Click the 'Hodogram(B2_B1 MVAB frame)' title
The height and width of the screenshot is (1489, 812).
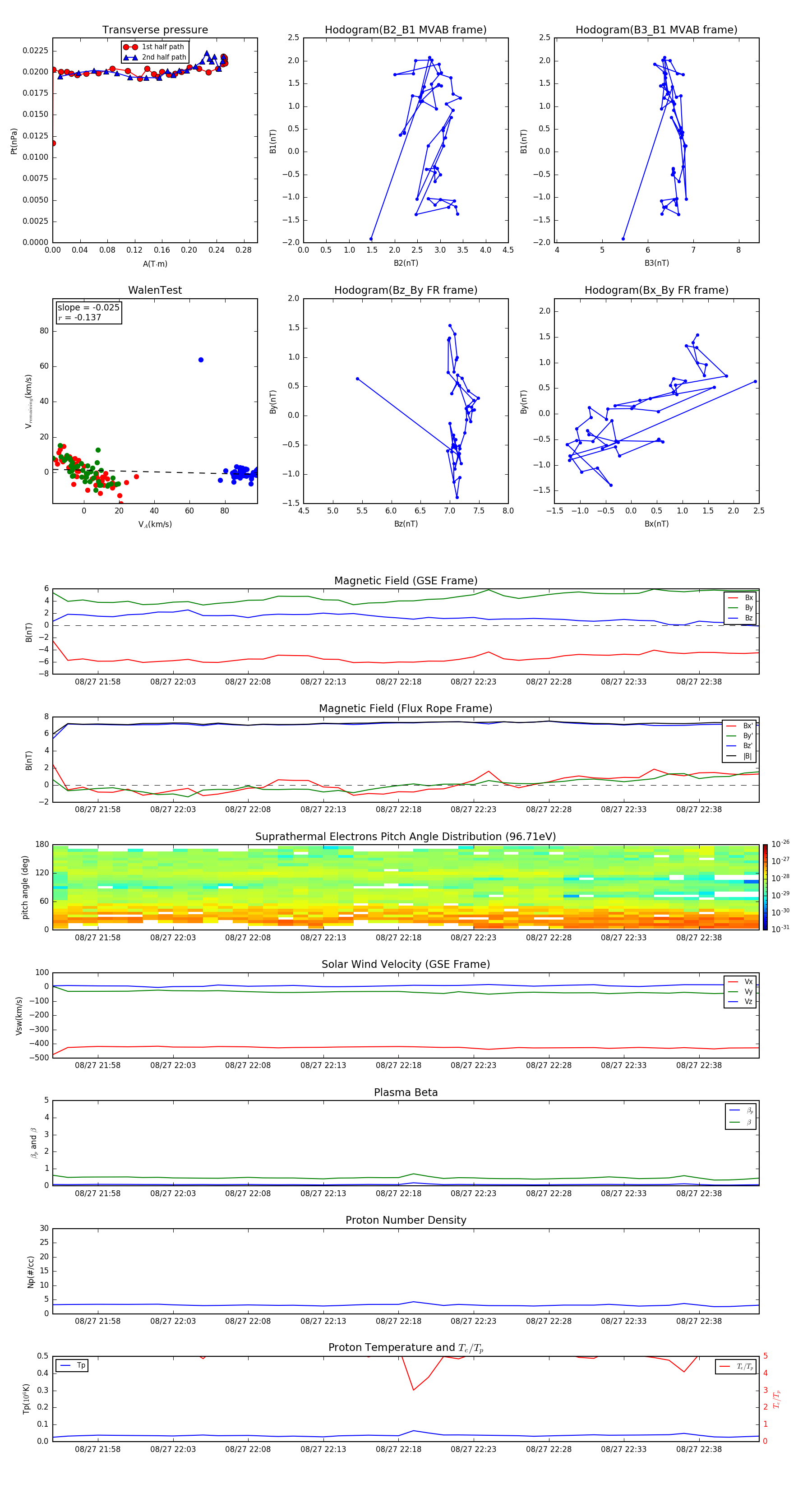pos(406,29)
